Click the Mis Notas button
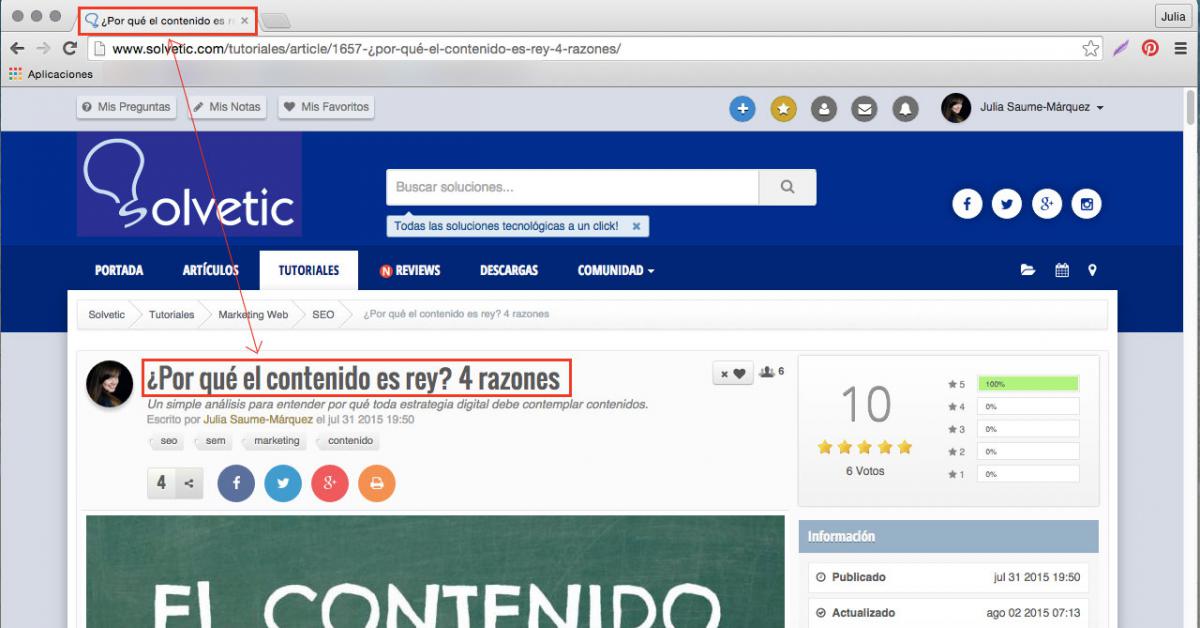This screenshot has height=628, width=1200. coord(226,107)
